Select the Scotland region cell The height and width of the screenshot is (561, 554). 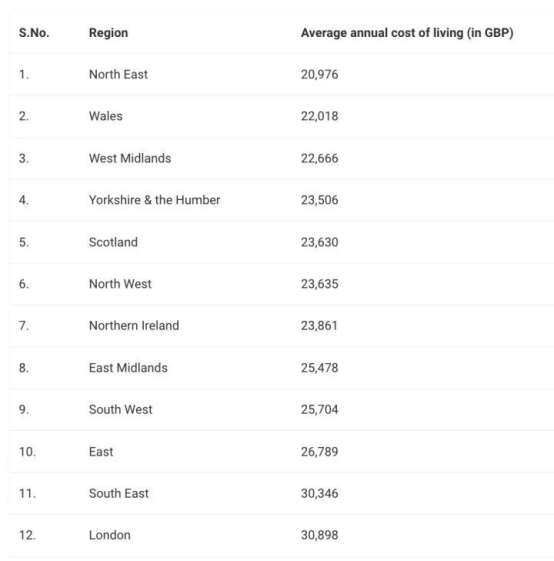pos(113,242)
